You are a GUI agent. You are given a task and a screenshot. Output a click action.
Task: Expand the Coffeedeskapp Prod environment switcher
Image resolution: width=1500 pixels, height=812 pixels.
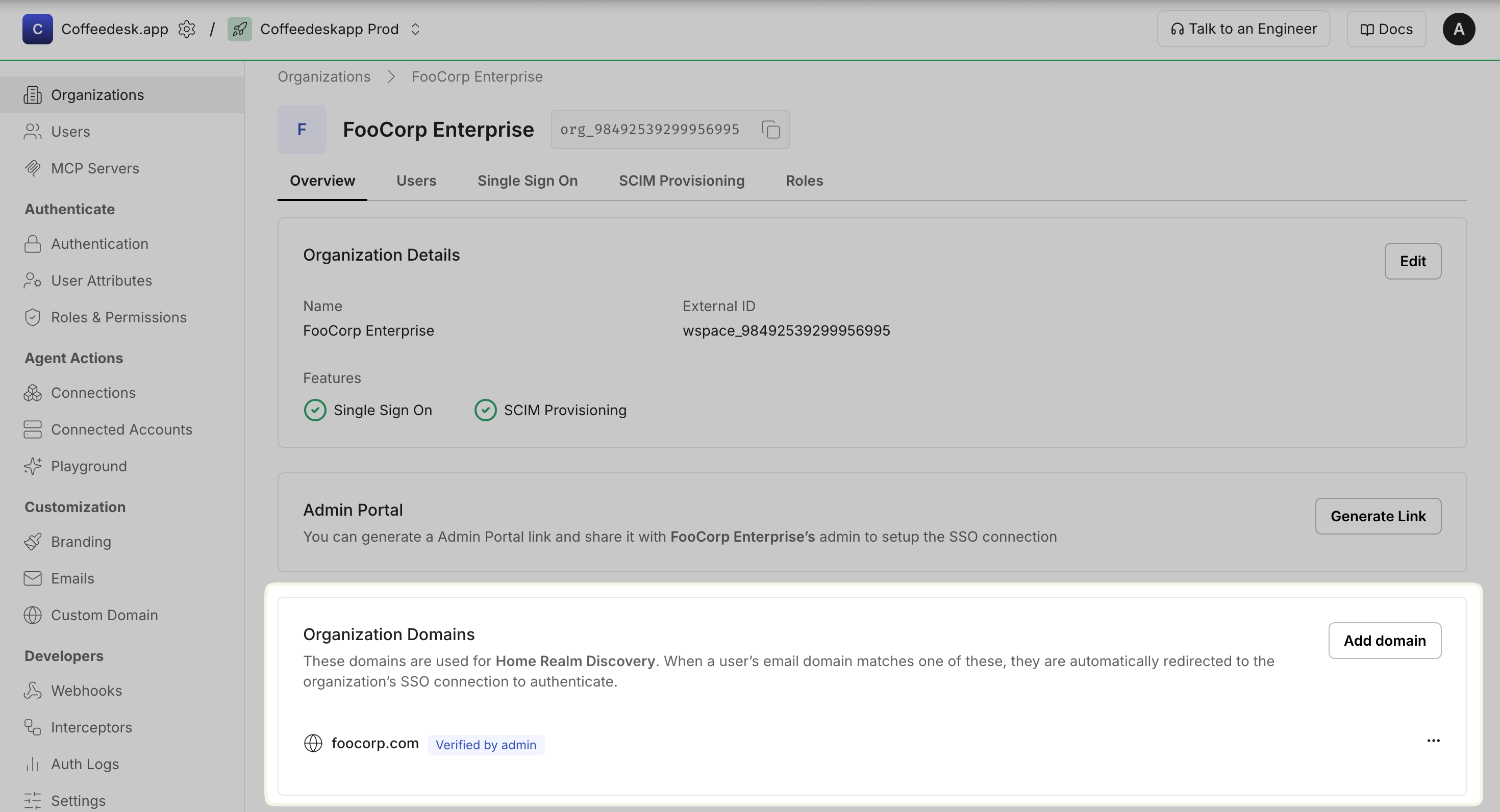click(415, 29)
